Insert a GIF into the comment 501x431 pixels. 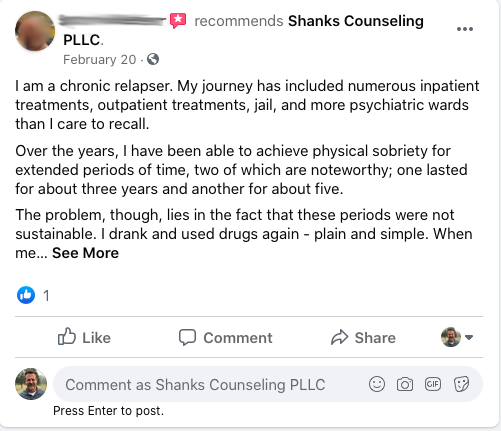coord(433,384)
